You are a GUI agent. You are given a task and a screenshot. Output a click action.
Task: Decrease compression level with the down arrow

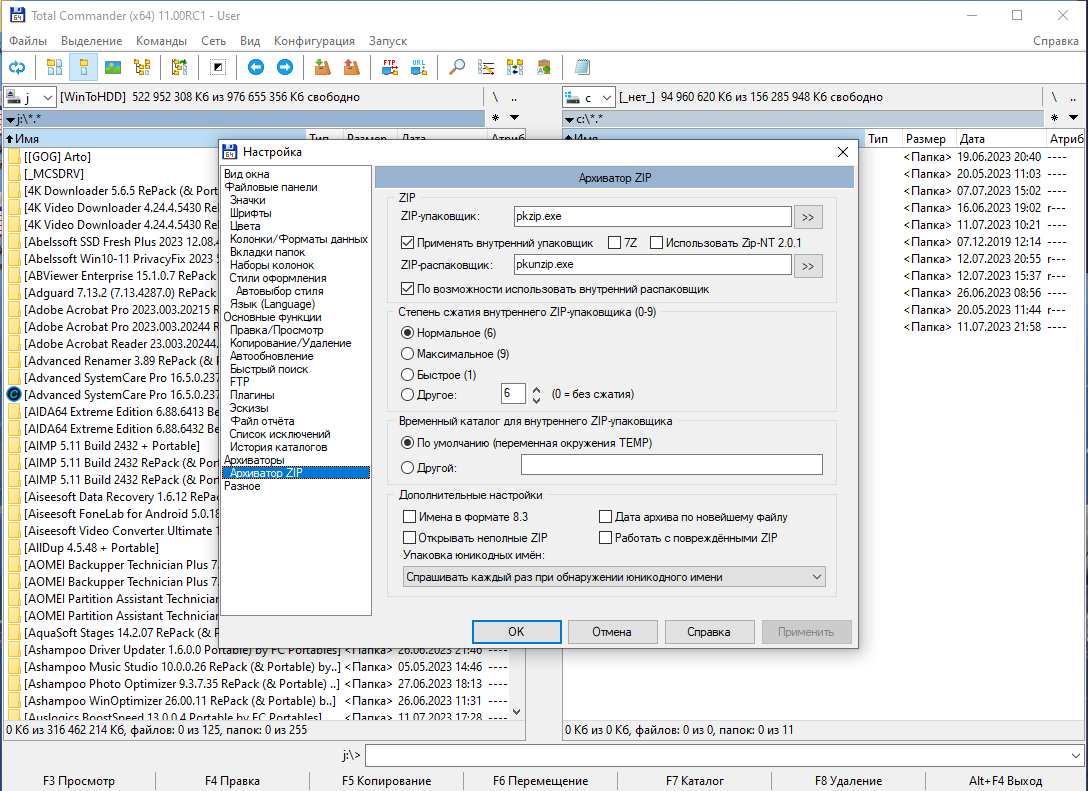tap(536, 400)
